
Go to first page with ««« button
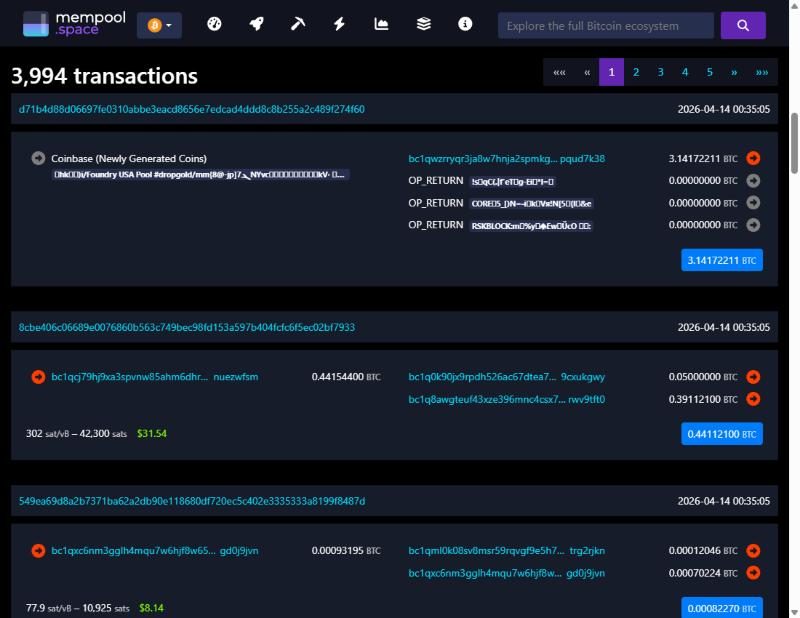(559, 72)
